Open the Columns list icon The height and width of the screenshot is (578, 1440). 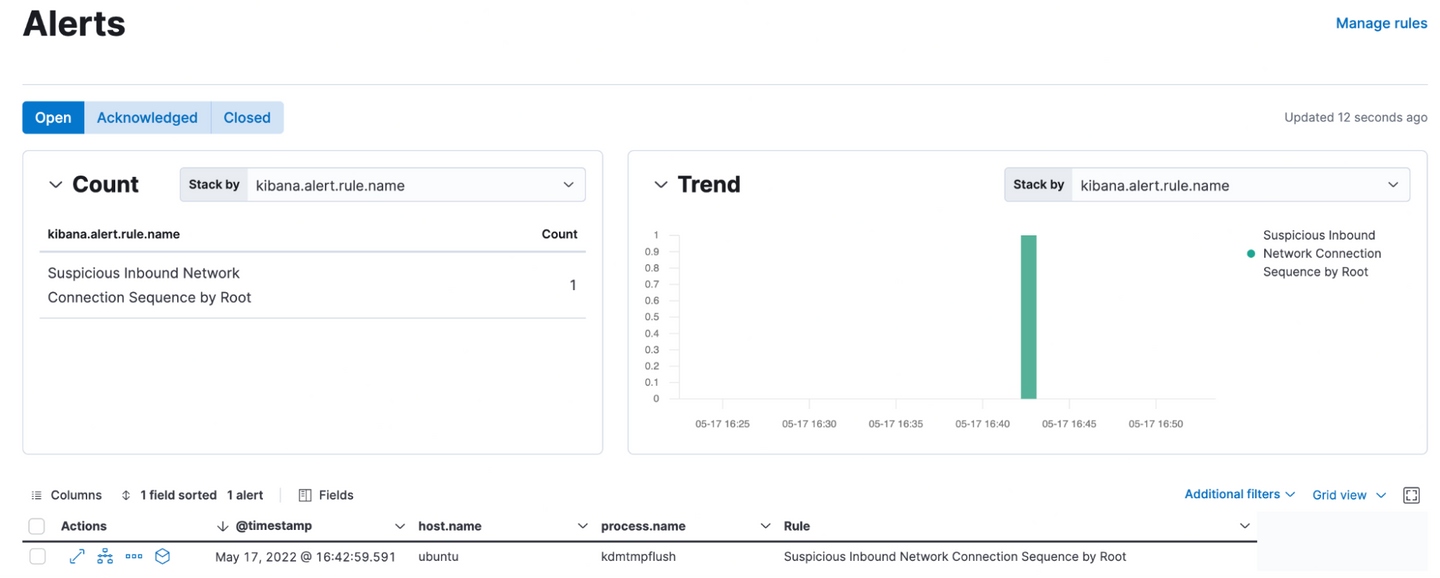[x=37, y=495]
